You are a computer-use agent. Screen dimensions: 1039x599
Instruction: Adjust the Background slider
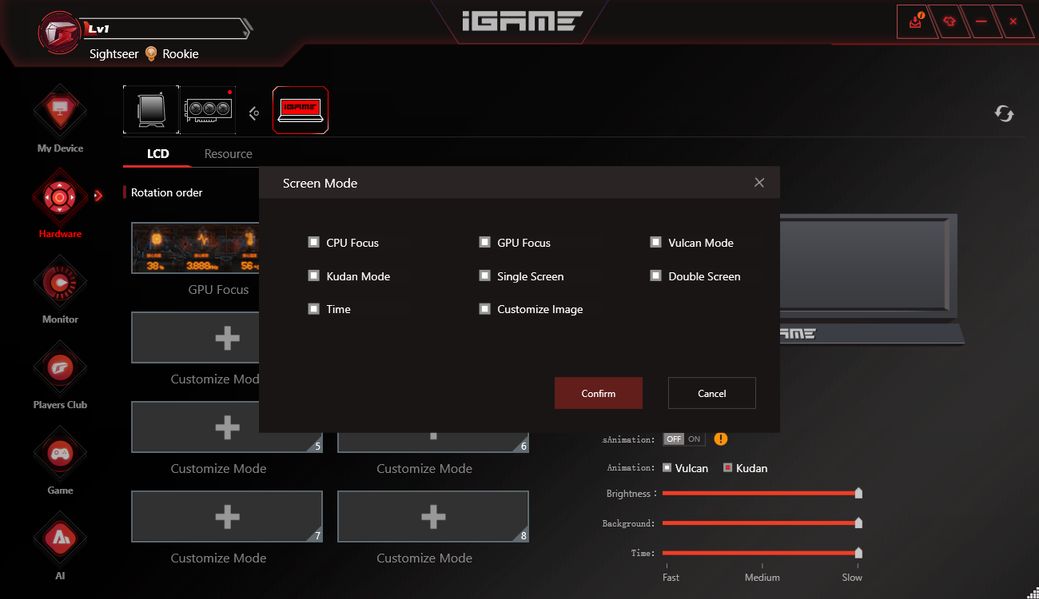pyautogui.click(x=762, y=523)
